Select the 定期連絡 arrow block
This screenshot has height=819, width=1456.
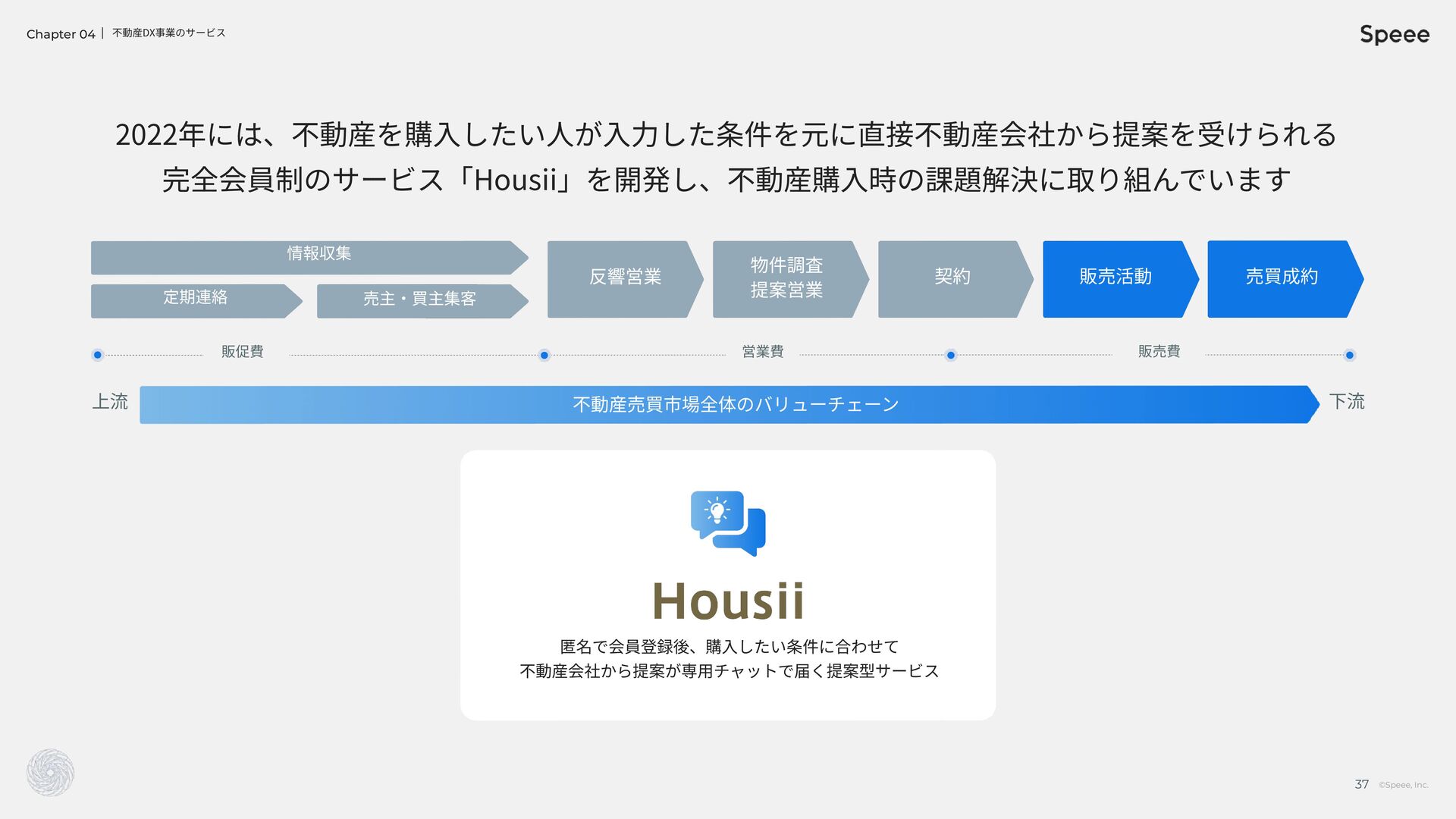coord(196,300)
